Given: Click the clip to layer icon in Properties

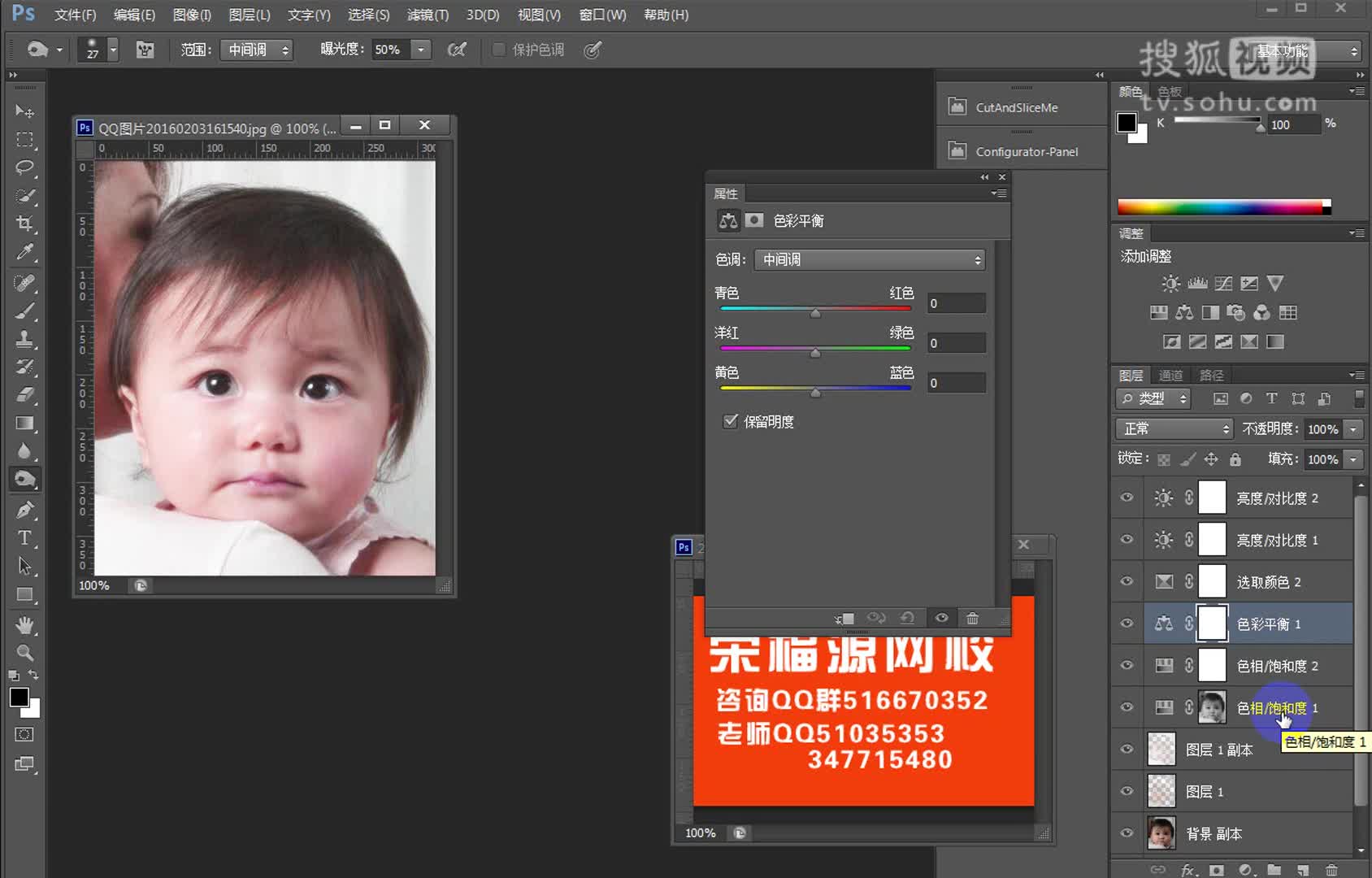Looking at the screenshot, I should click(844, 619).
